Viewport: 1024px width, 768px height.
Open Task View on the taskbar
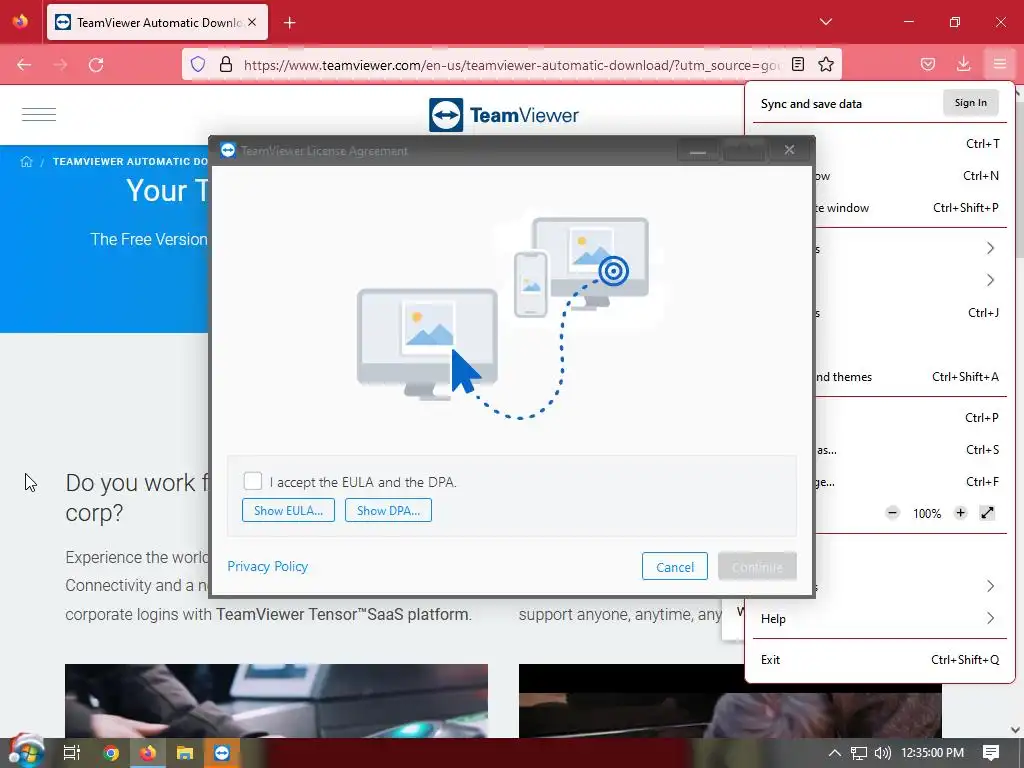72,753
